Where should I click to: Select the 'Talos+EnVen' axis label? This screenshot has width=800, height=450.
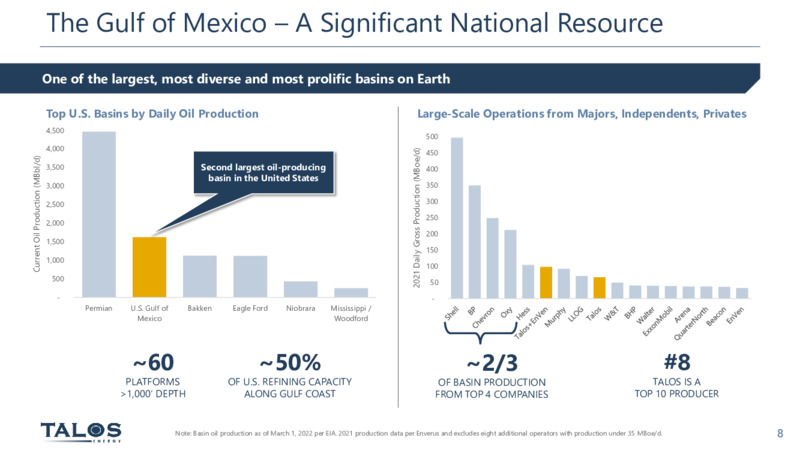pyautogui.click(x=531, y=322)
